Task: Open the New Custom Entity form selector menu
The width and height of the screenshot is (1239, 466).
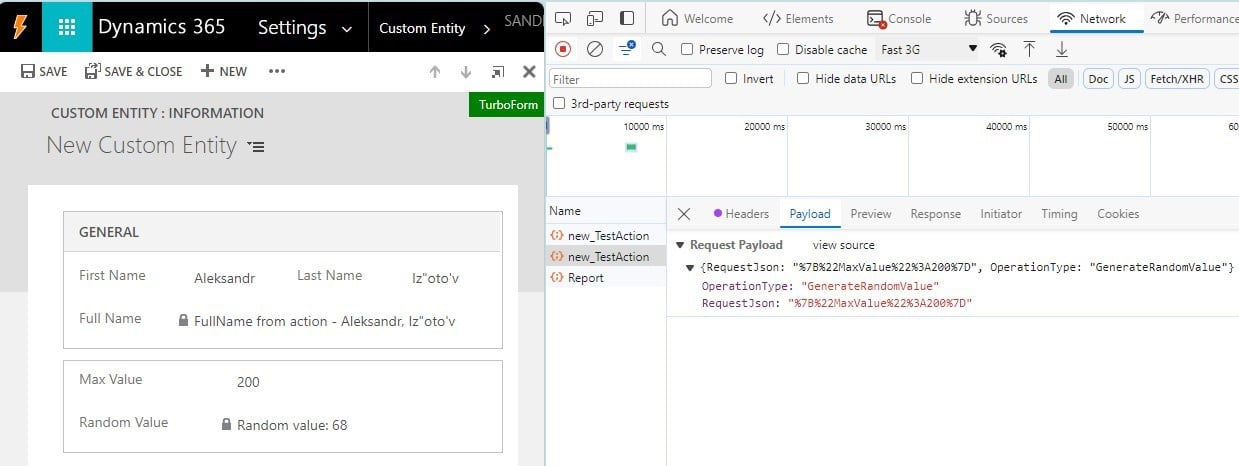Action: pos(257,147)
